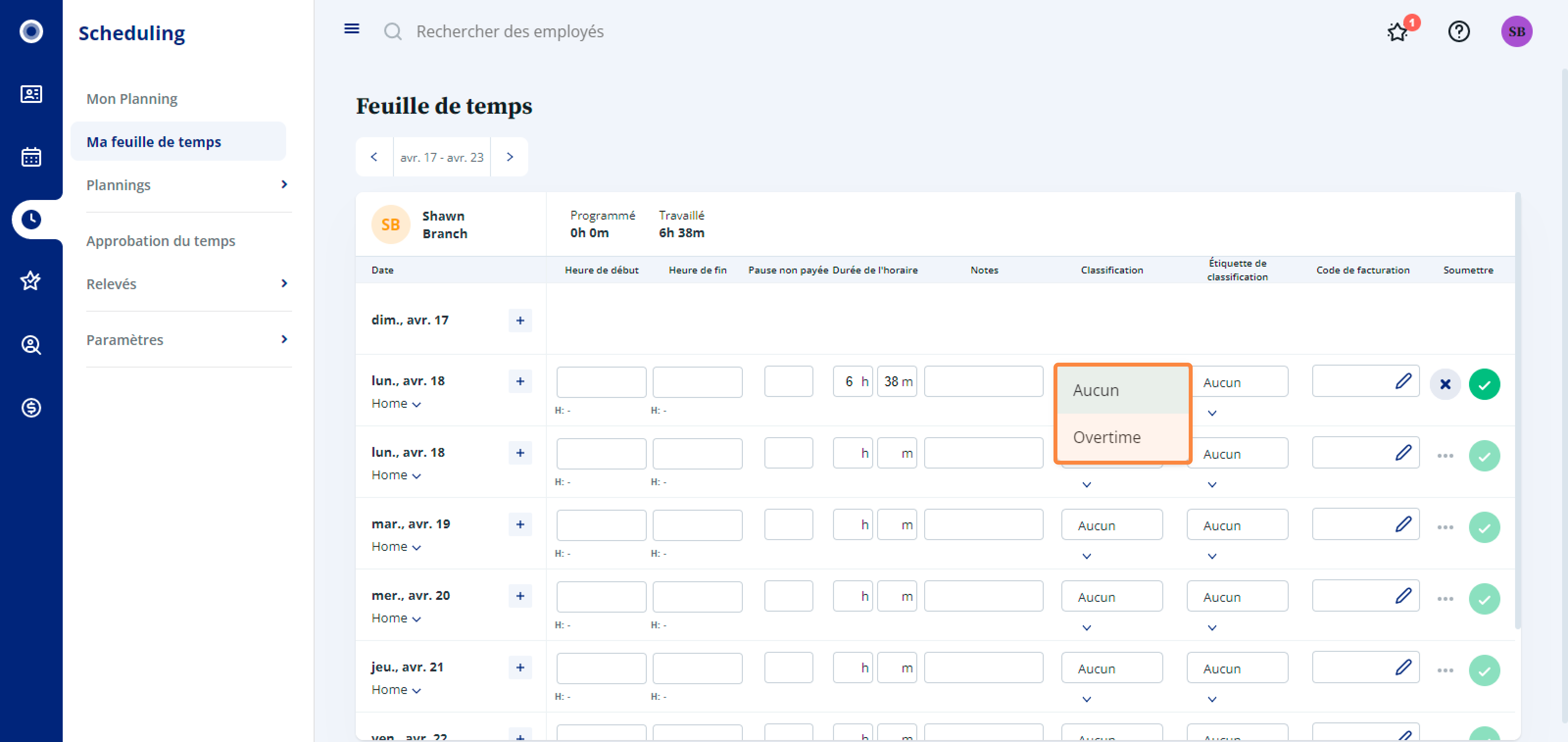Open the SB profile avatar menu
Viewport: 1568px width, 742px height.
(1516, 32)
